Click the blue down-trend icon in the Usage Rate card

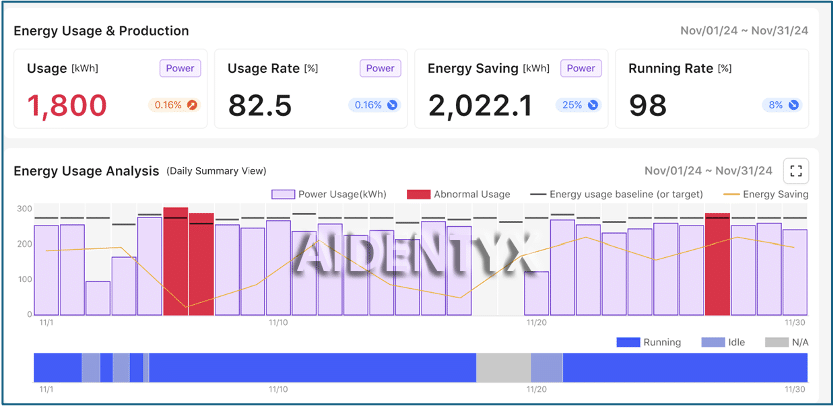click(x=392, y=104)
